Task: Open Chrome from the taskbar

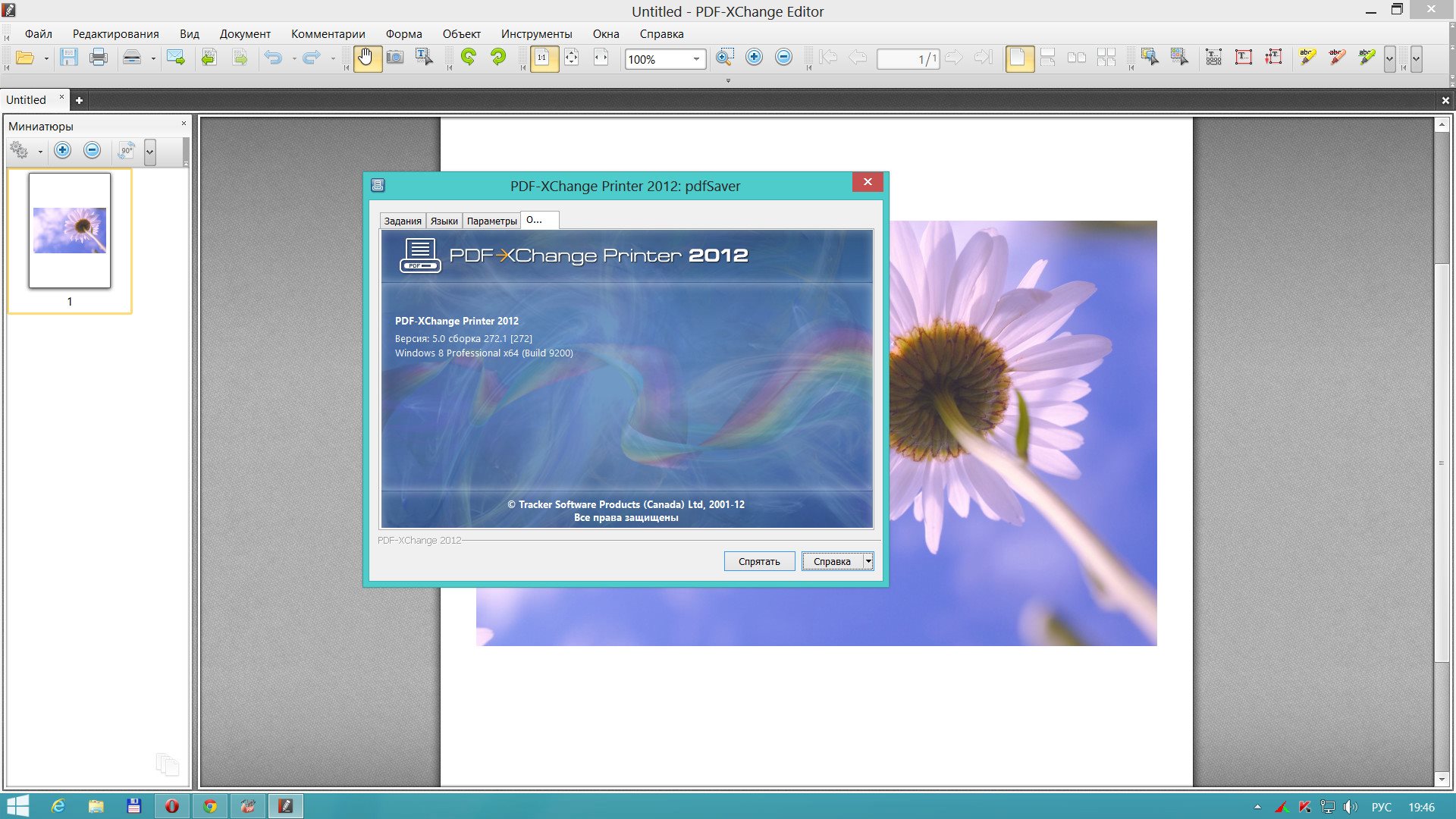Action: click(210, 806)
